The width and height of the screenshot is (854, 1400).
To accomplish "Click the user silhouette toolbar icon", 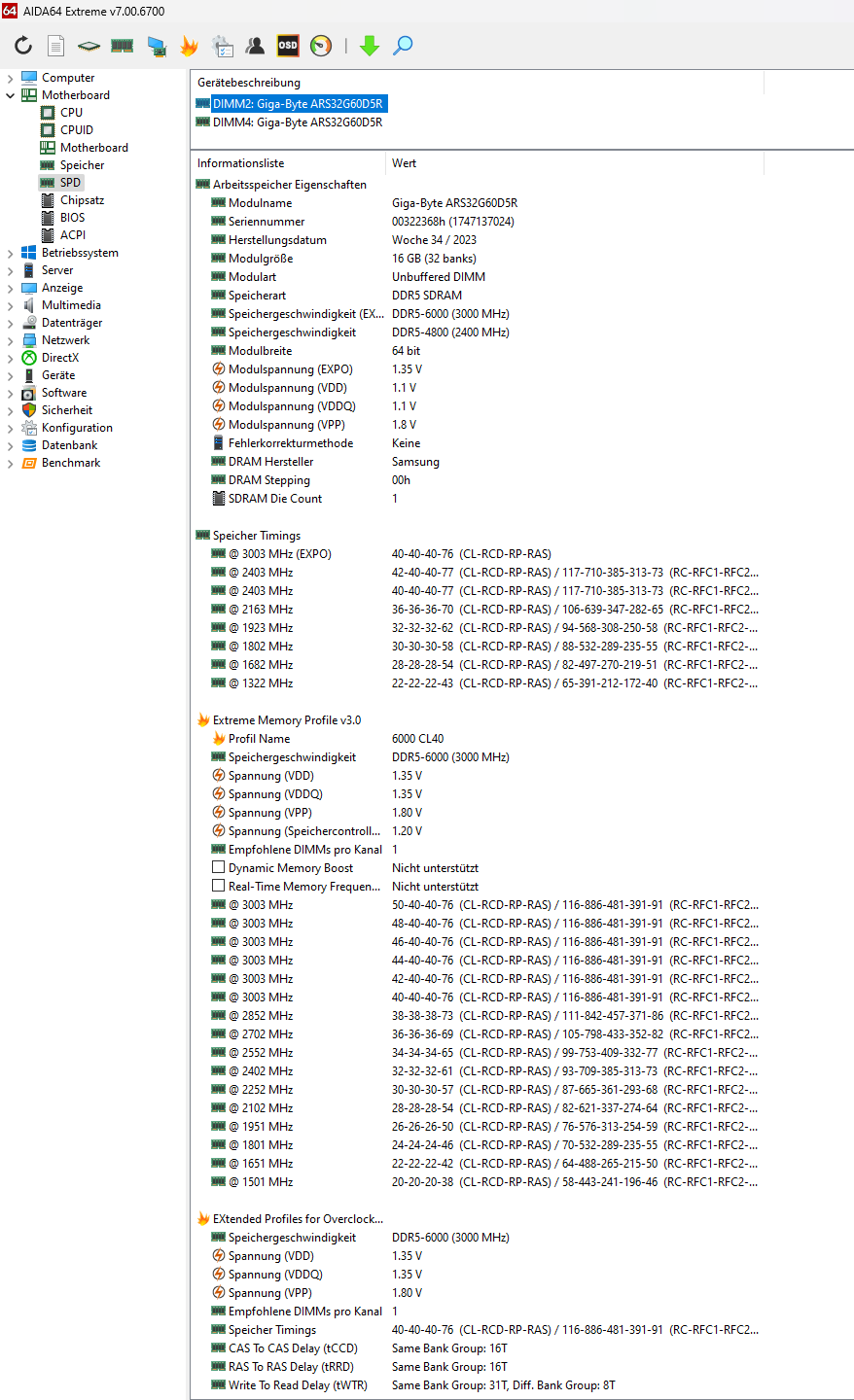I will pyautogui.click(x=255, y=45).
